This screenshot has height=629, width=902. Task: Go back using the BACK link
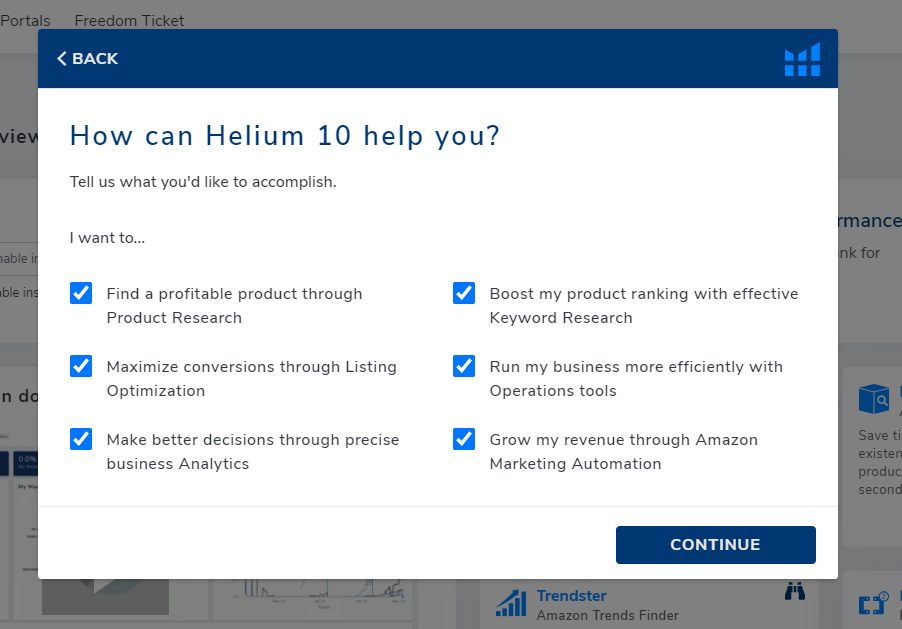coord(87,59)
